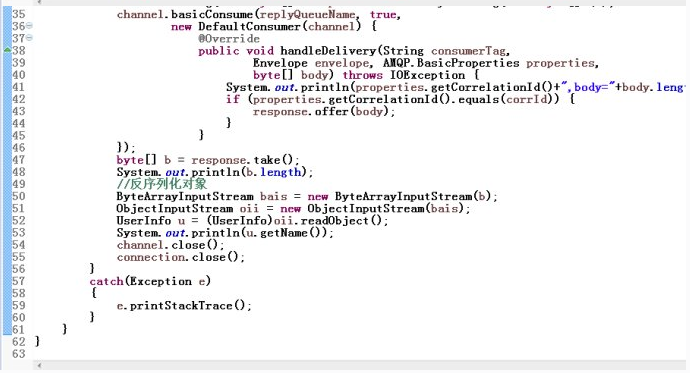Click the 'handleDelivery' method name
This screenshot has height=373, width=690.
[328, 51]
